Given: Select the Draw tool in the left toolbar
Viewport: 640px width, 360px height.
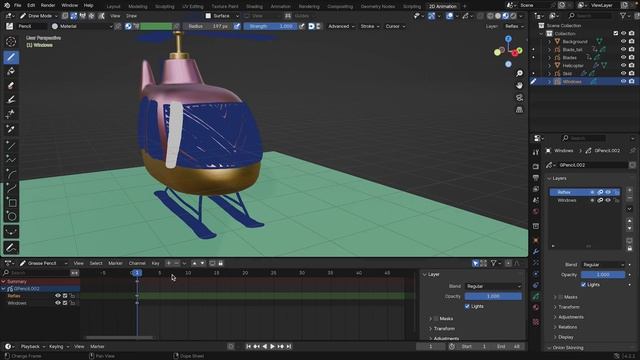Looking at the screenshot, I should [x=11, y=57].
